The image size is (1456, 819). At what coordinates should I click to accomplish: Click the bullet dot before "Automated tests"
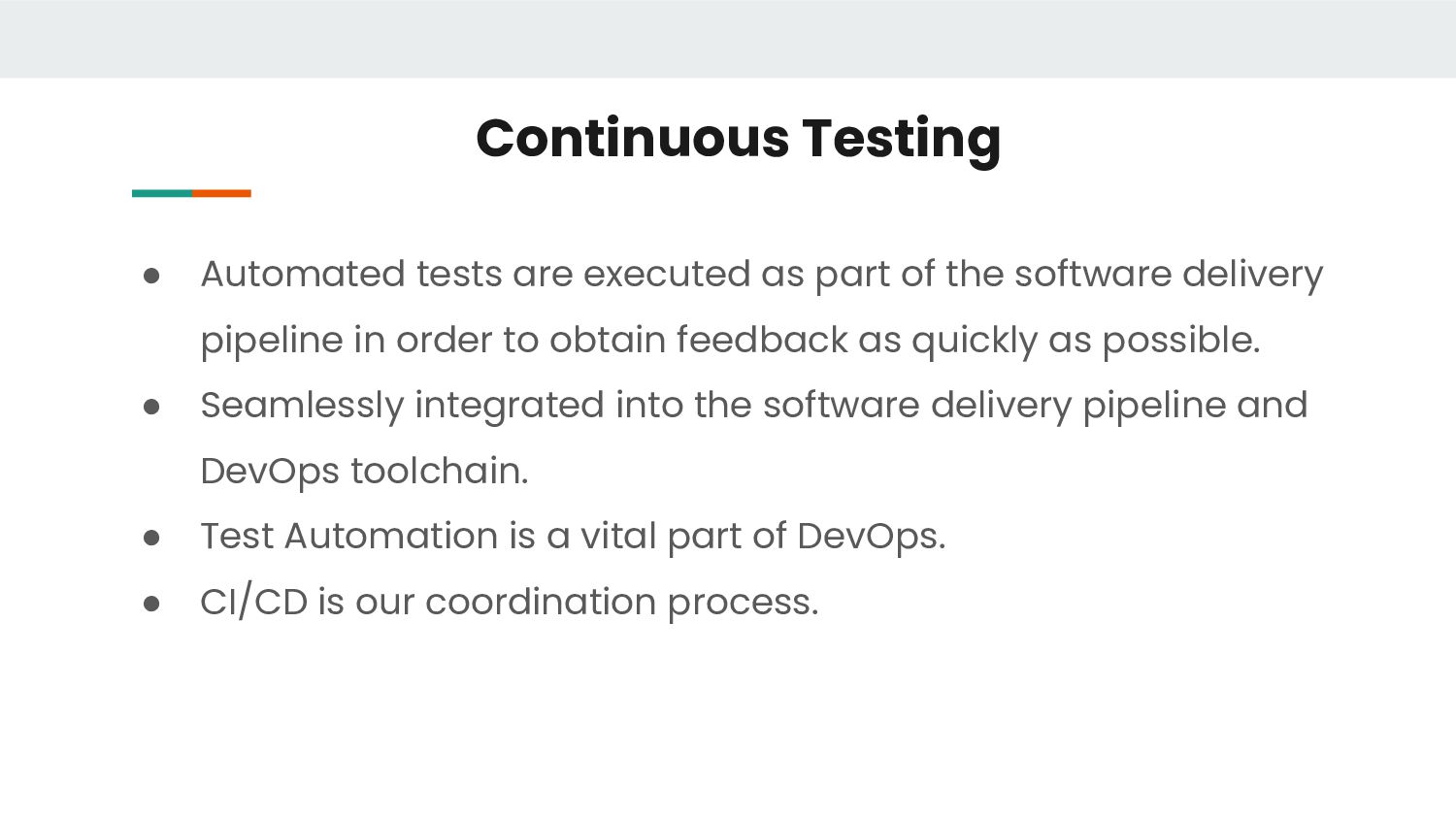151,276
